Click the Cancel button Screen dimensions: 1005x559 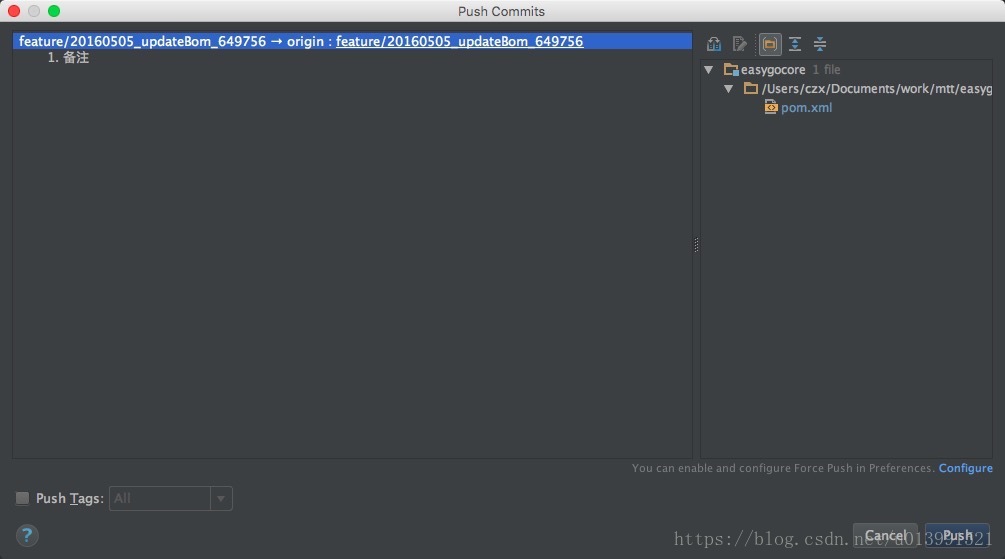click(885, 535)
